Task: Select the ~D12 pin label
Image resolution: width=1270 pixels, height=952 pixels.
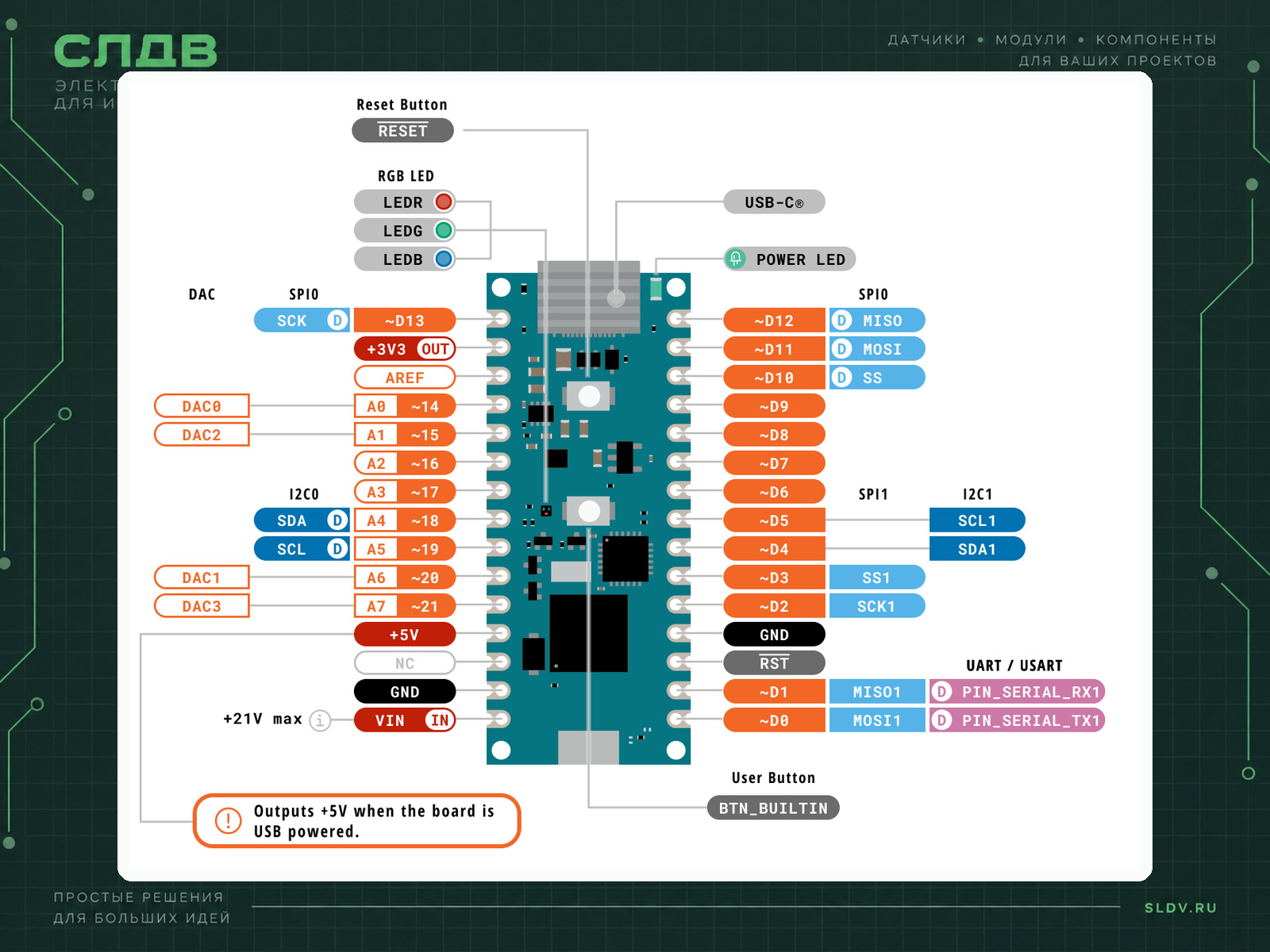Action: [775, 321]
